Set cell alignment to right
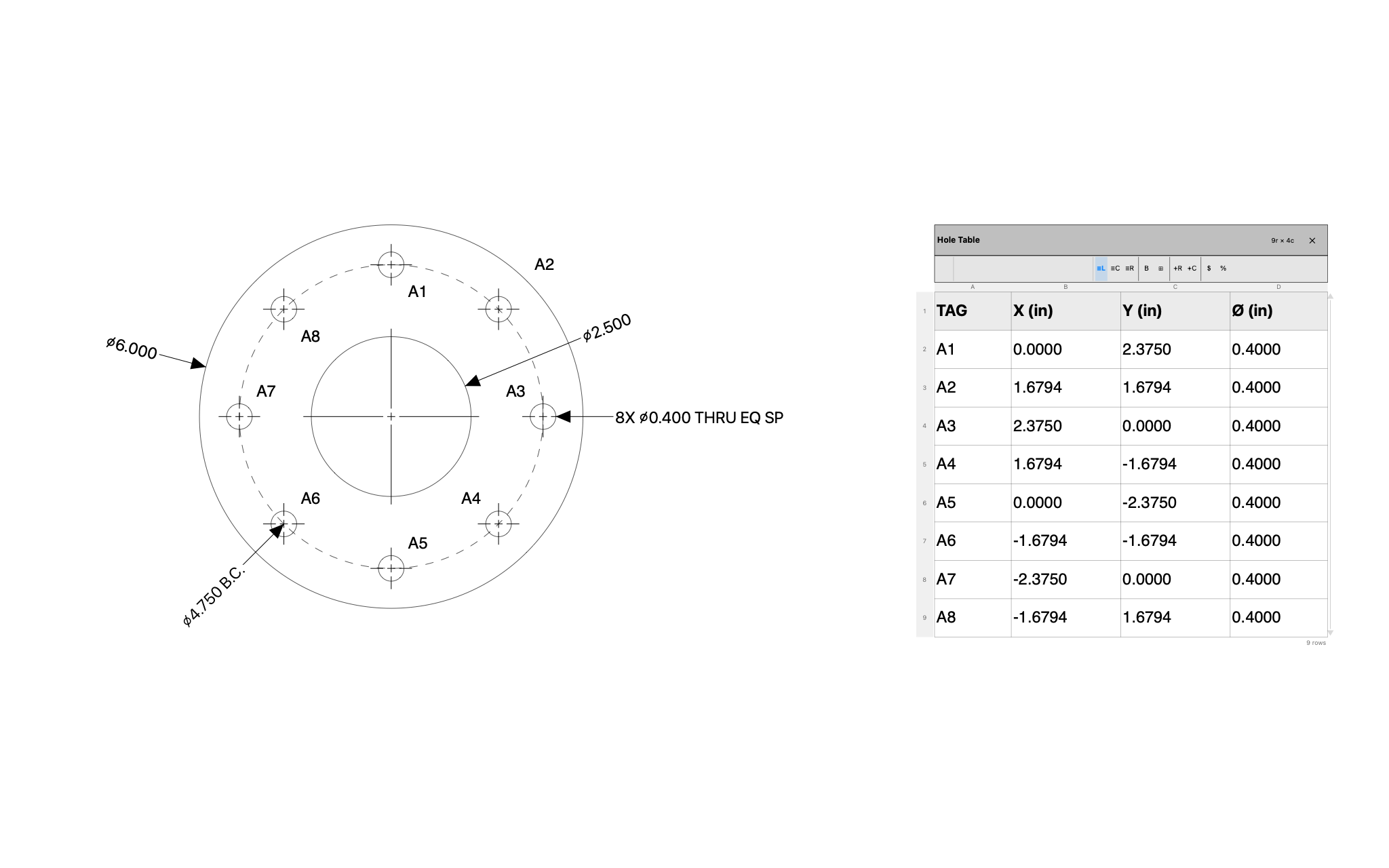 pyautogui.click(x=1129, y=269)
